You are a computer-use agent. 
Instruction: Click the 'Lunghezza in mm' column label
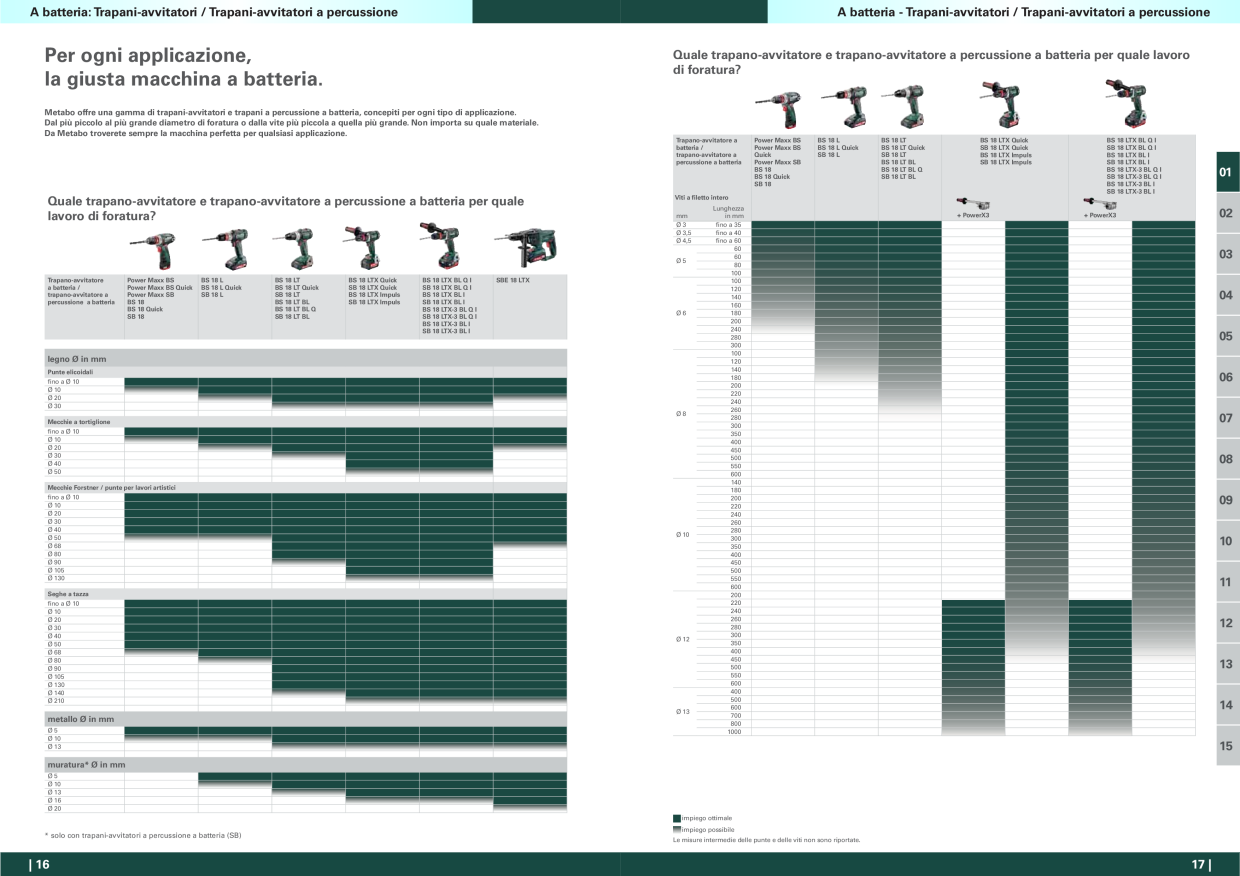[727, 212]
